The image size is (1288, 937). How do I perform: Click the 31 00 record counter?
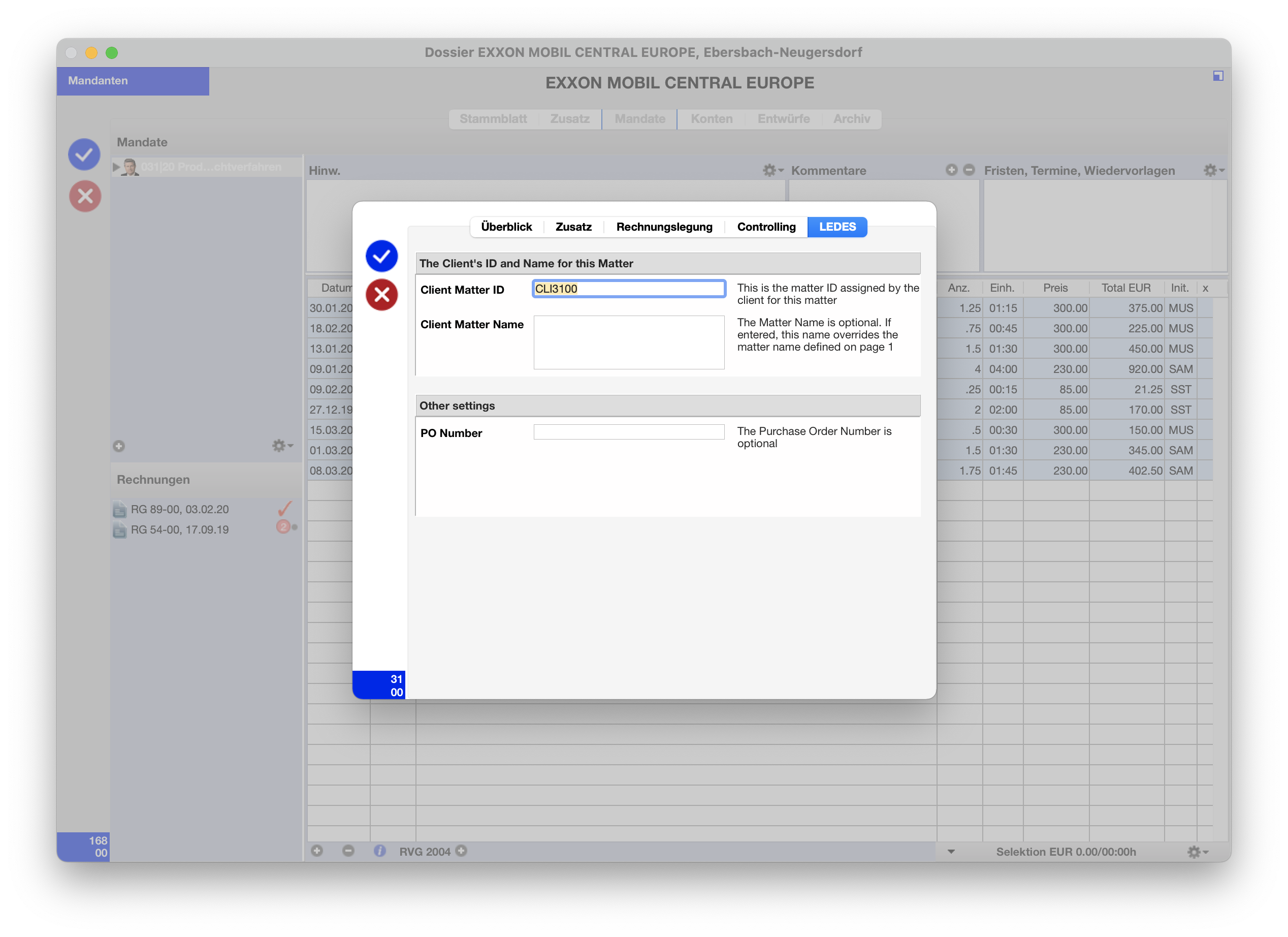tap(379, 685)
